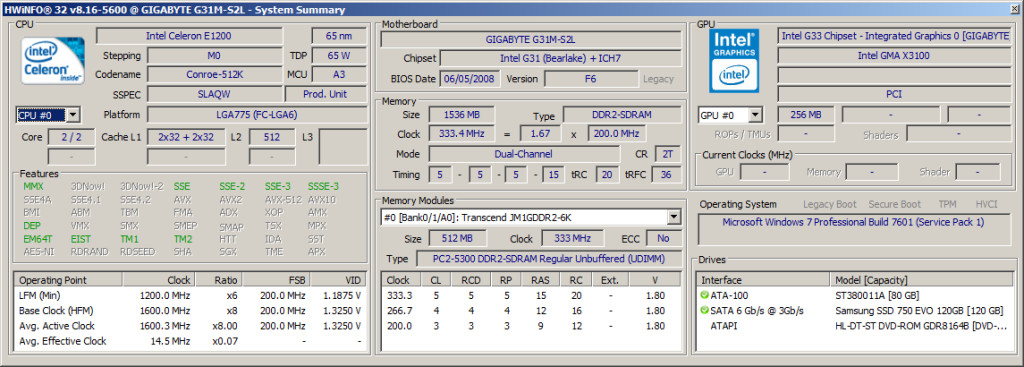Viewport: 1024px width, 367px height.
Task: Click the module Size 512 MB field
Action: coord(458,238)
